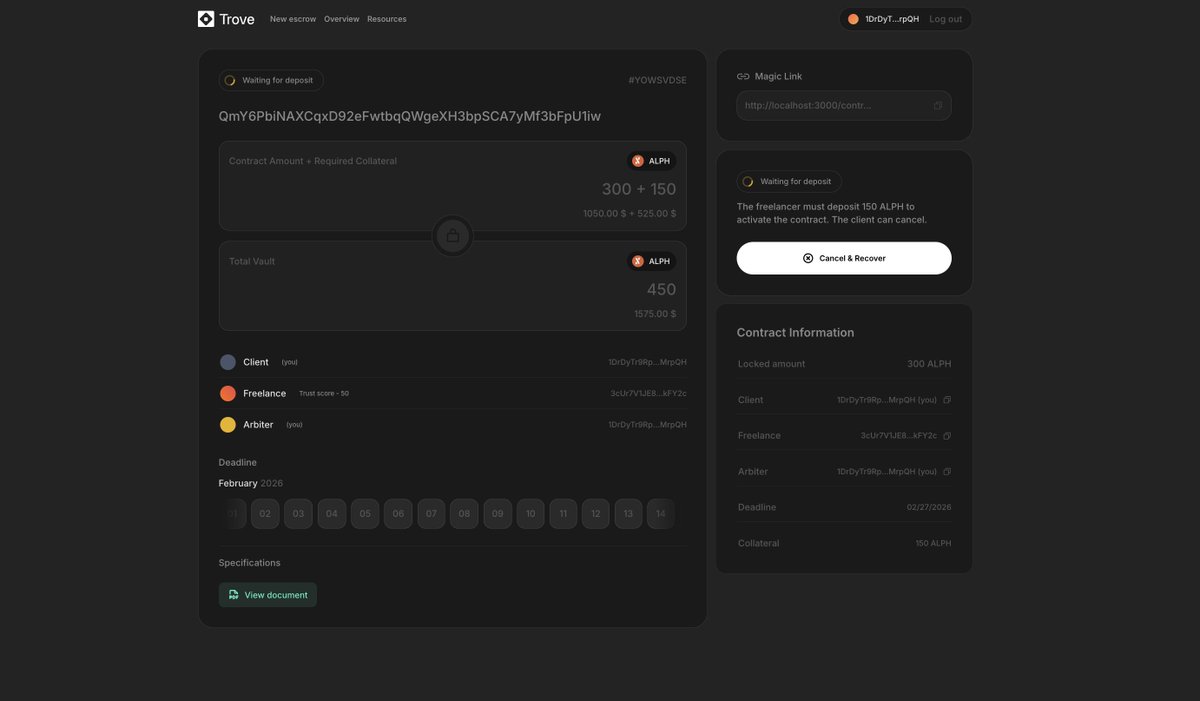Click the Deadline value 02/27/2026
The width and height of the screenshot is (1200, 701).
click(929, 507)
